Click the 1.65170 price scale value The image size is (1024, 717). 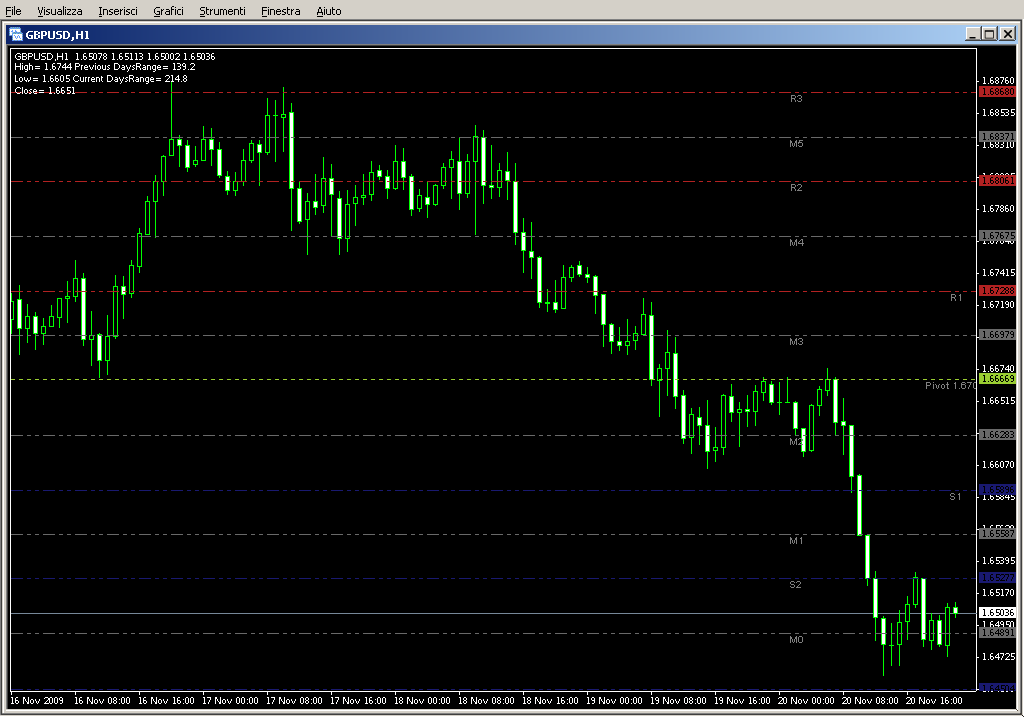point(999,593)
